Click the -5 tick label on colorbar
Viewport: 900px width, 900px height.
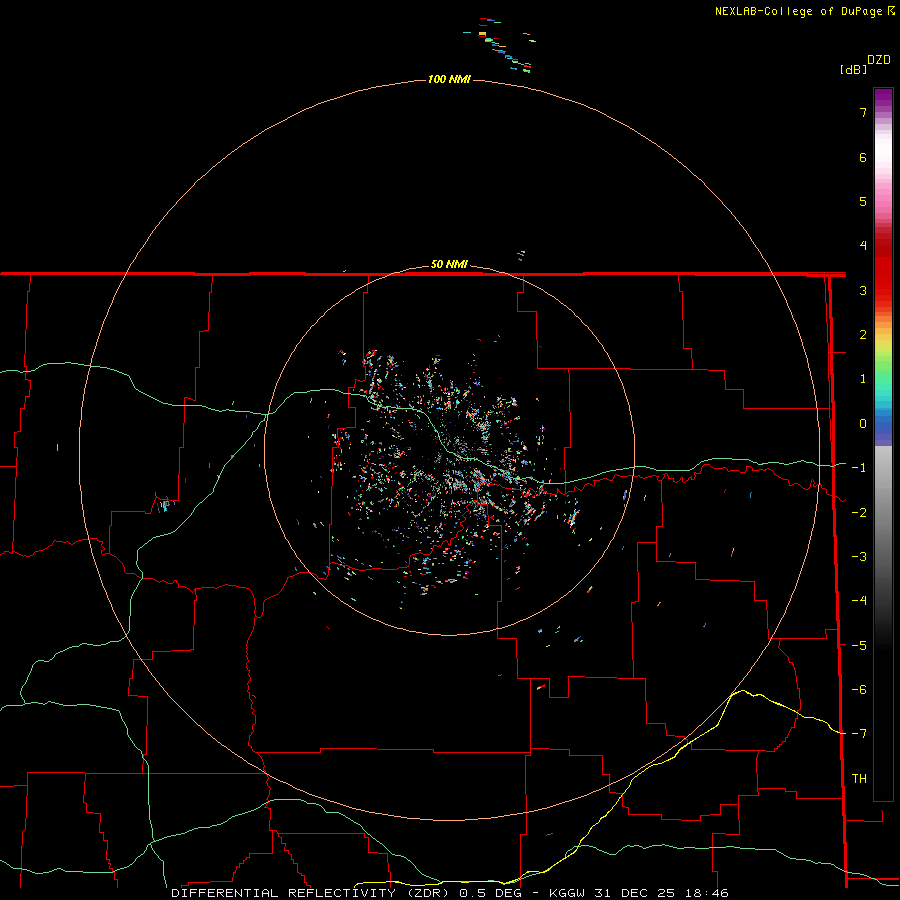tap(859, 645)
